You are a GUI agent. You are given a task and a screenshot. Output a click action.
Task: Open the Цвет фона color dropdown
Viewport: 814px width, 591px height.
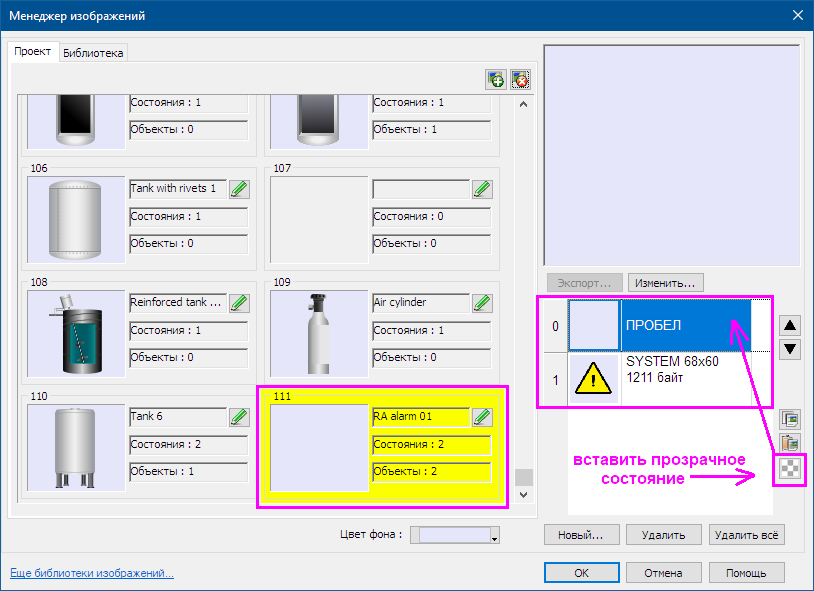pos(495,535)
